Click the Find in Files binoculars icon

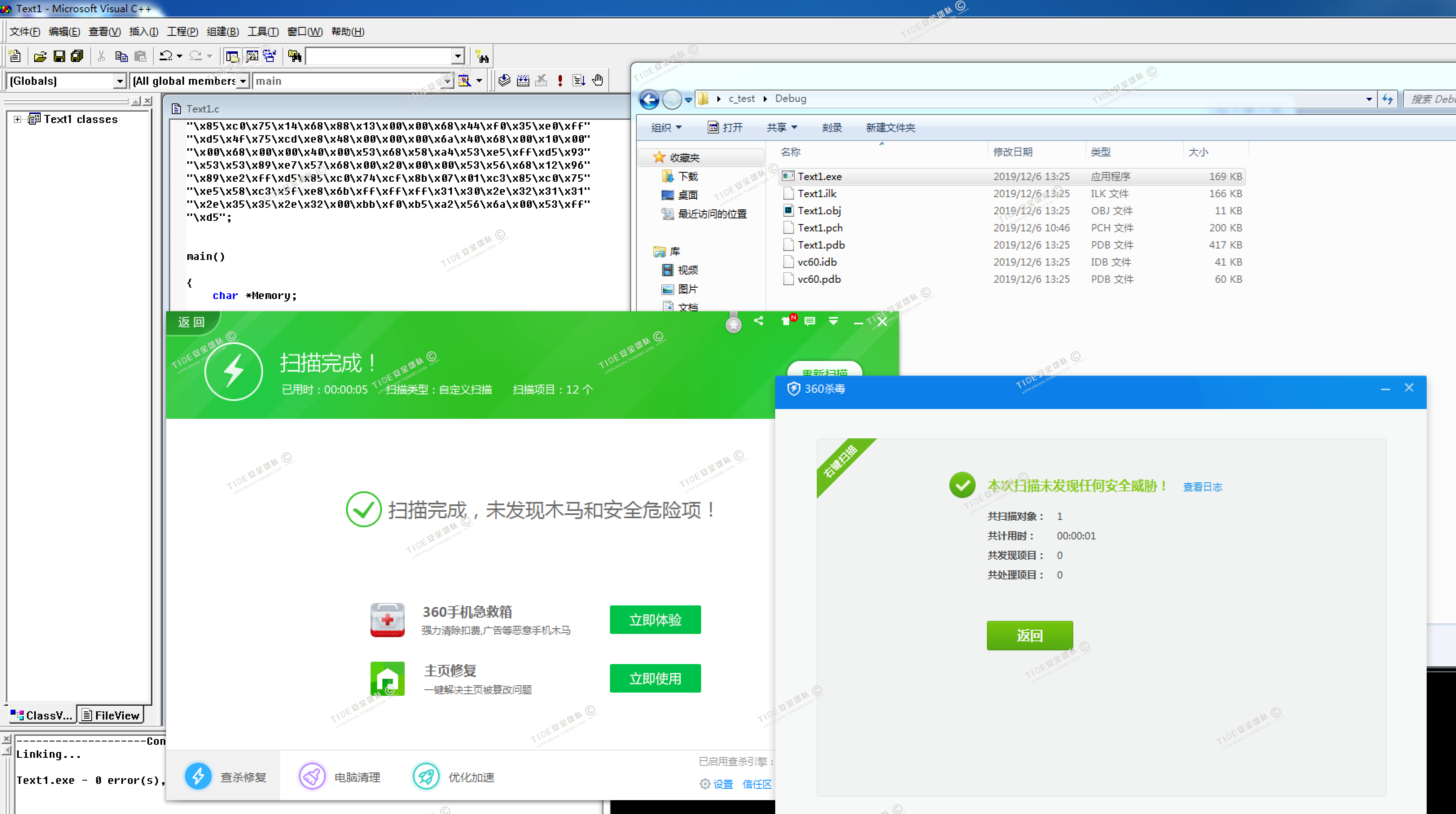pyautogui.click(x=294, y=56)
